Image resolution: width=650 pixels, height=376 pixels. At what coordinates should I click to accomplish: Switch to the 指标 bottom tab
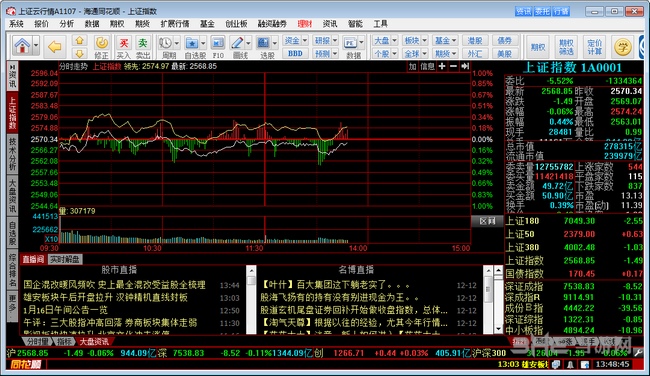(65, 342)
